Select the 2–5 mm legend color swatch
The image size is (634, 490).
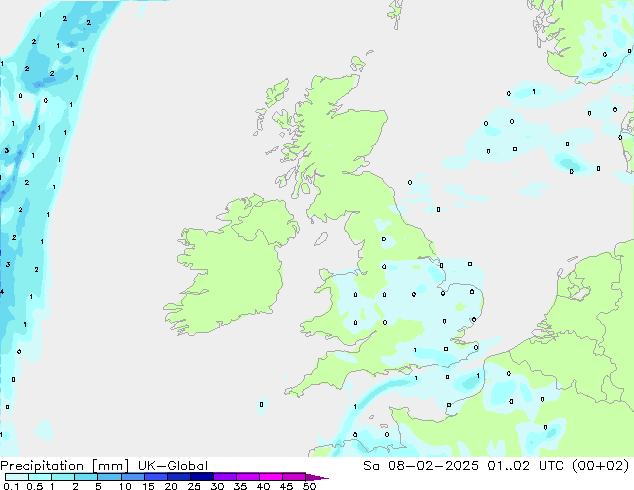coord(86,477)
